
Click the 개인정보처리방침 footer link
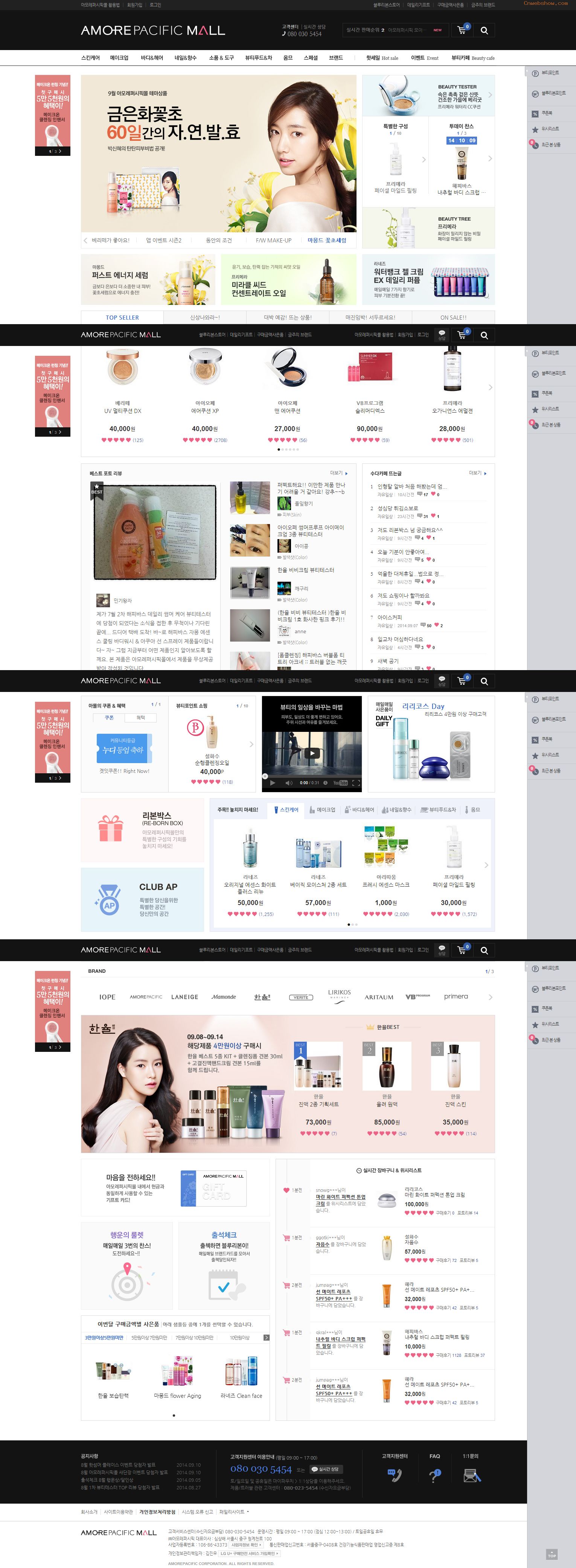click(157, 1512)
